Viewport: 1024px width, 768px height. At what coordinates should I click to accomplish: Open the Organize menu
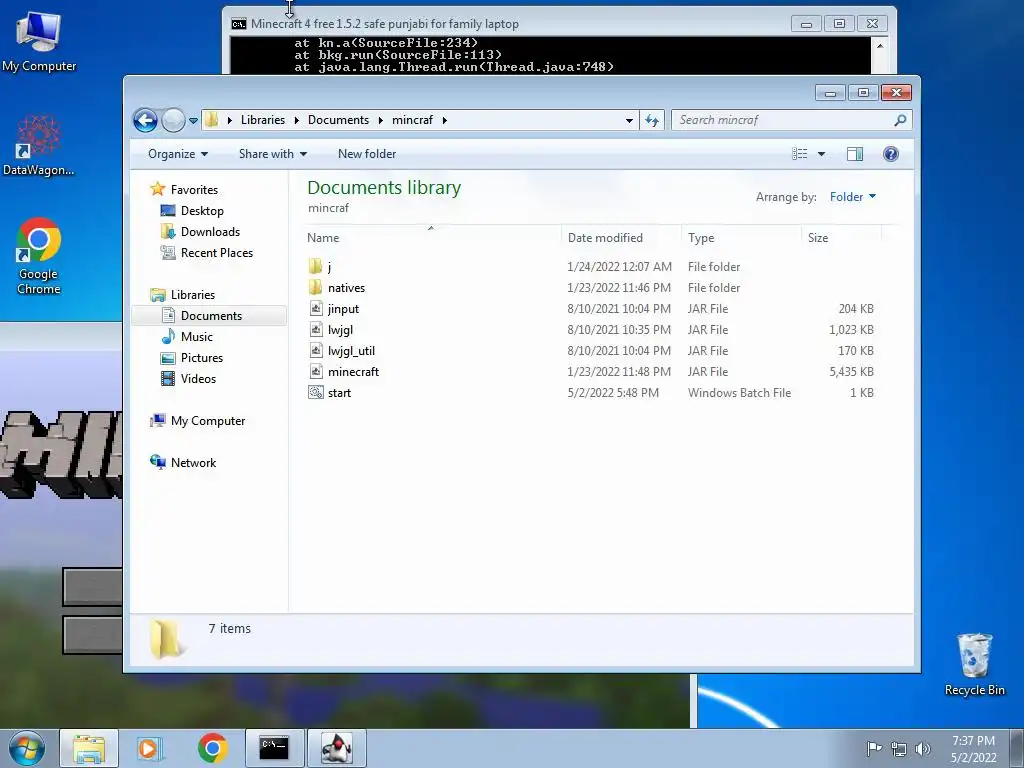pyautogui.click(x=178, y=154)
